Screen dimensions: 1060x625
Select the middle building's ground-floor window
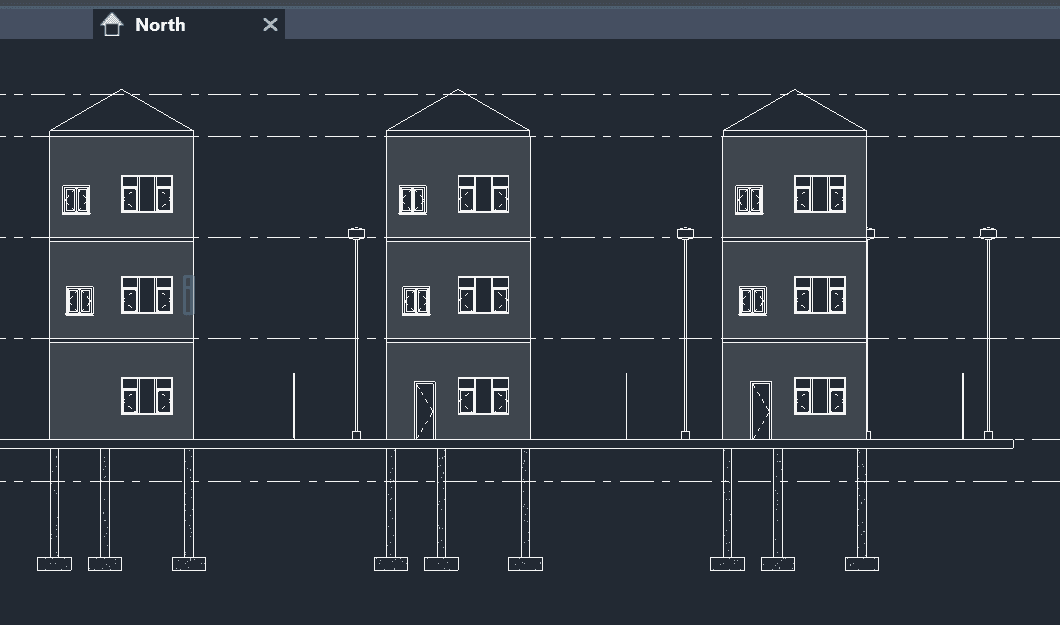[483, 396]
